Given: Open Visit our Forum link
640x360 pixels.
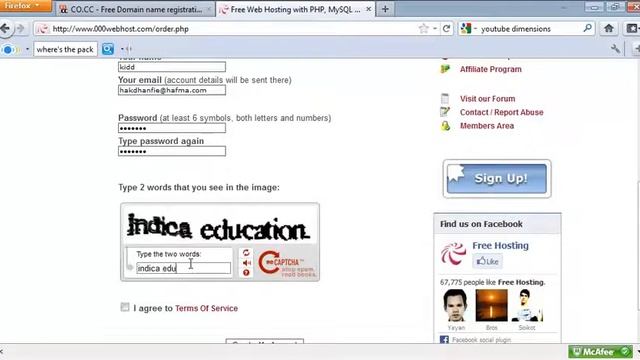Looking at the screenshot, I should coord(487,99).
